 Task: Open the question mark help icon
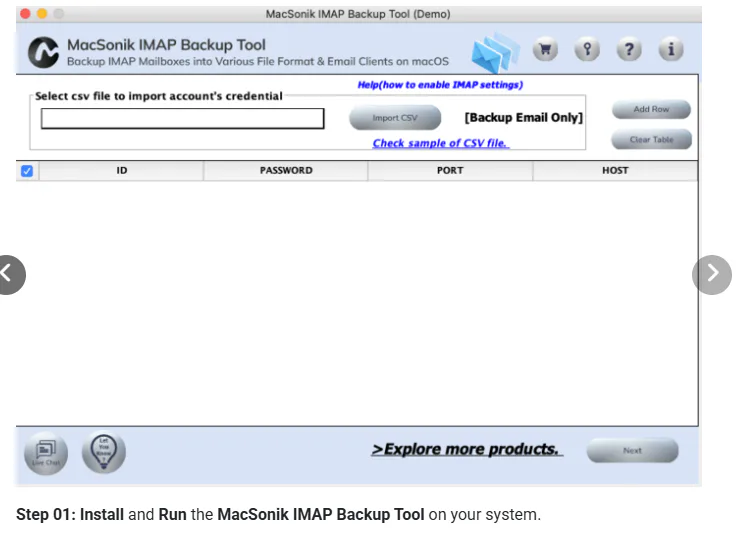tap(629, 49)
